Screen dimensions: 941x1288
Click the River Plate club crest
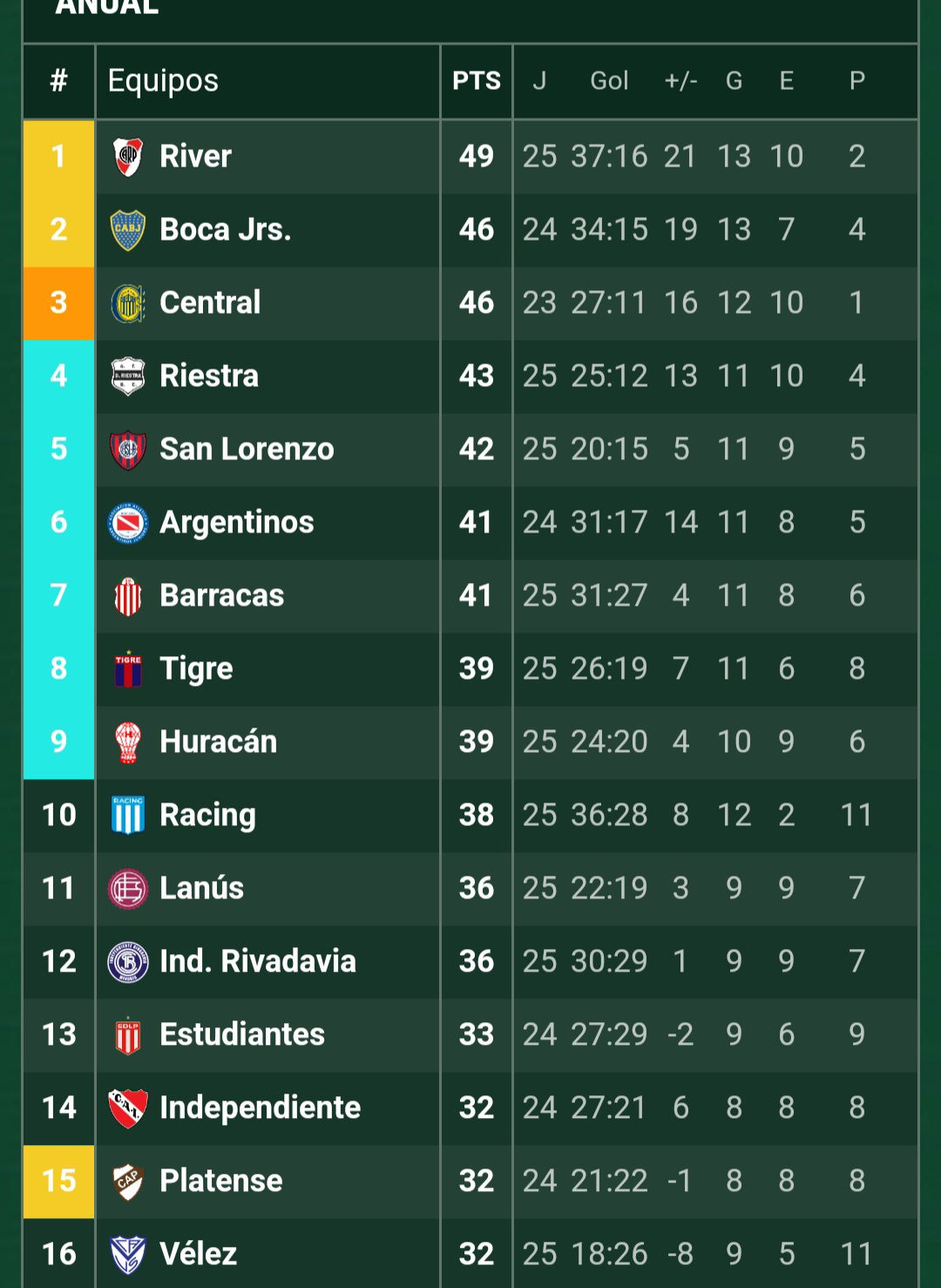pyautogui.click(x=128, y=157)
